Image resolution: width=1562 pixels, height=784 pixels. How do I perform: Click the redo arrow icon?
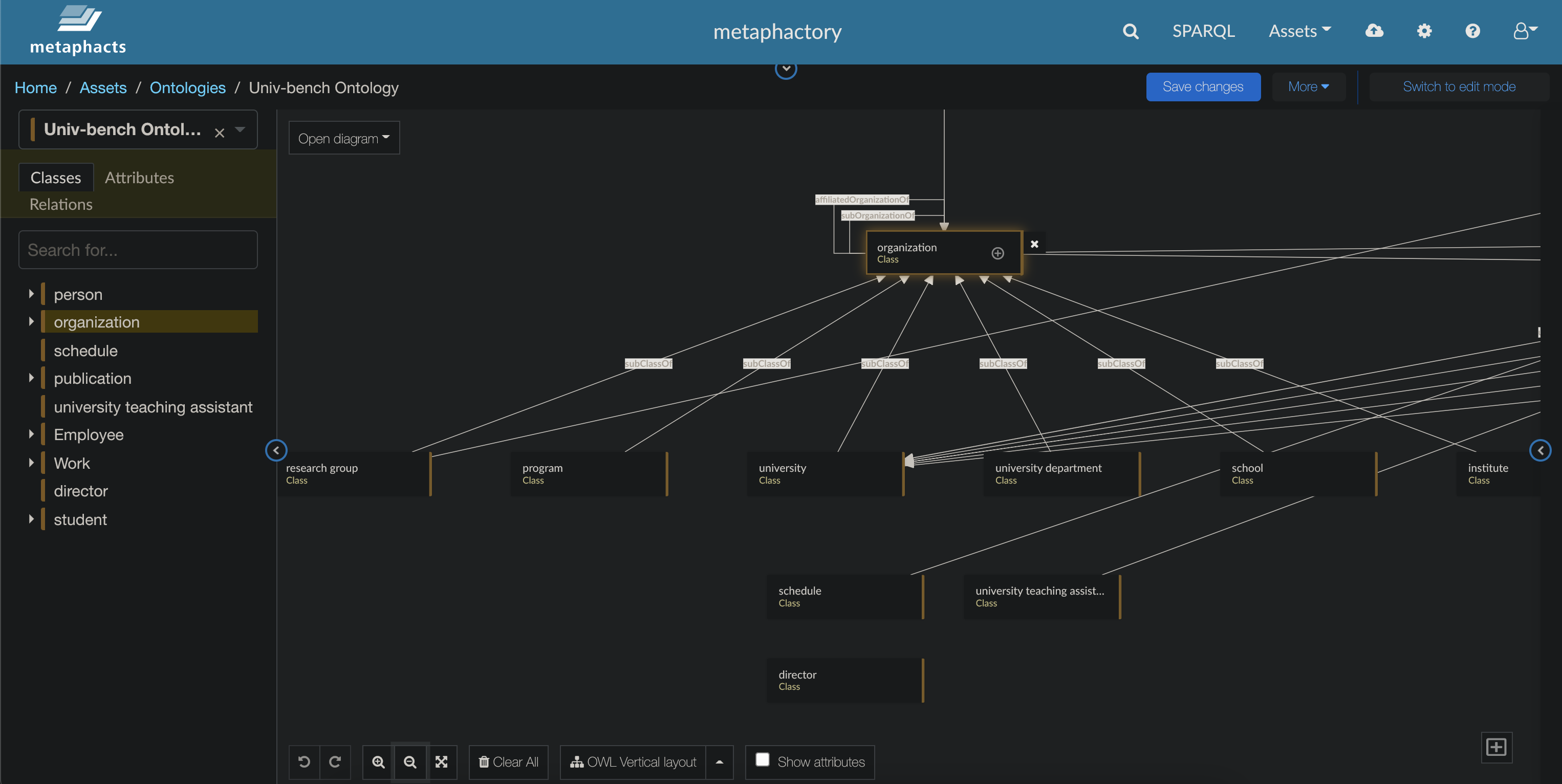(335, 761)
